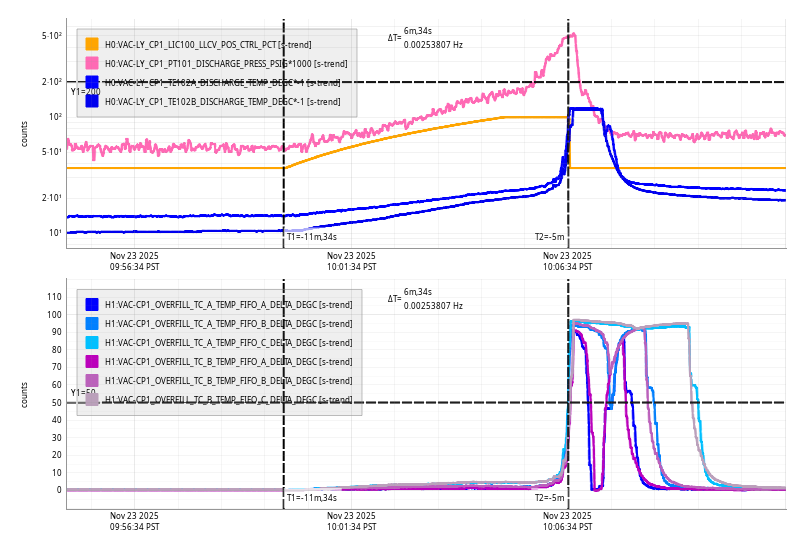The image size is (804, 551).
Task: Select the OVERFILL_TC_B_TEMP_FIFO_C legend entry
Action: coord(228,399)
